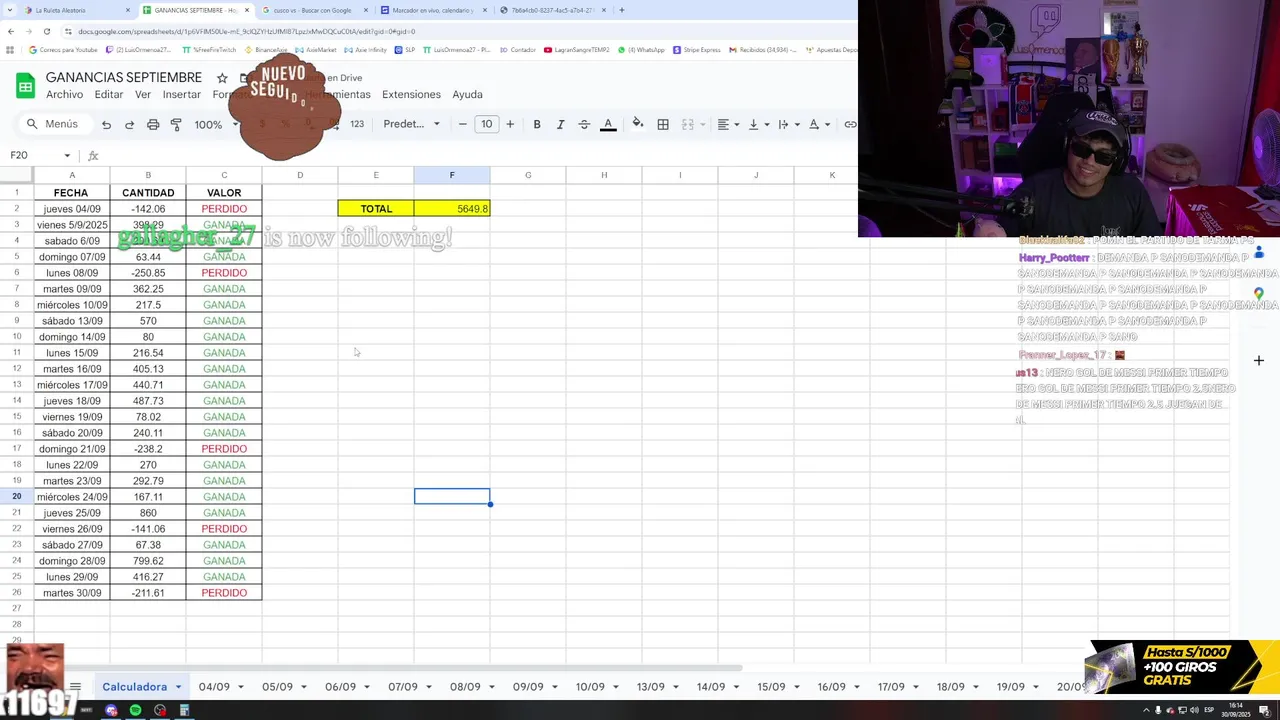Decrease font size with minus button

coord(462,124)
